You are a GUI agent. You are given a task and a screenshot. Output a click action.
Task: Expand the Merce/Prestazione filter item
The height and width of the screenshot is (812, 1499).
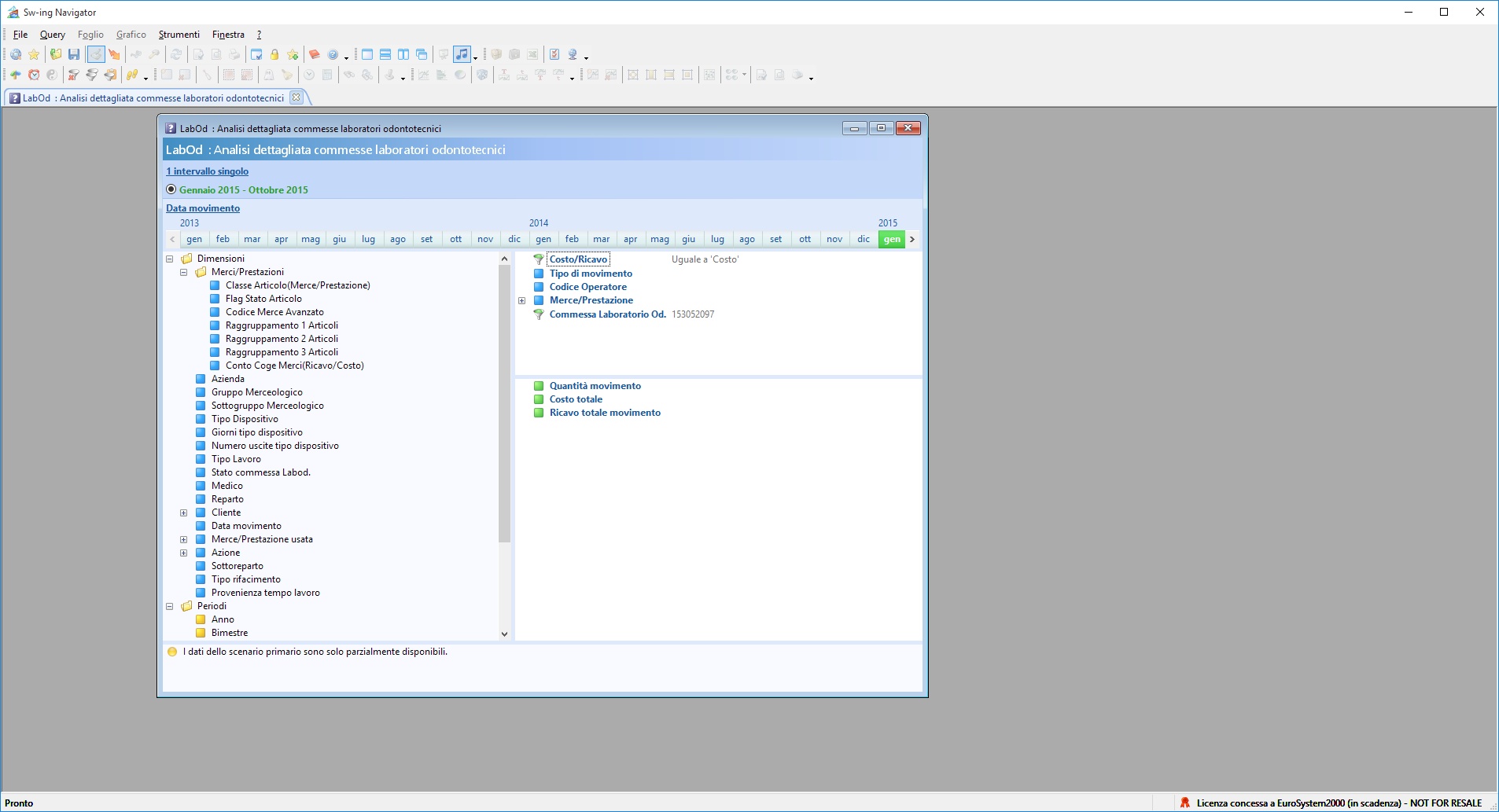coord(522,300)
